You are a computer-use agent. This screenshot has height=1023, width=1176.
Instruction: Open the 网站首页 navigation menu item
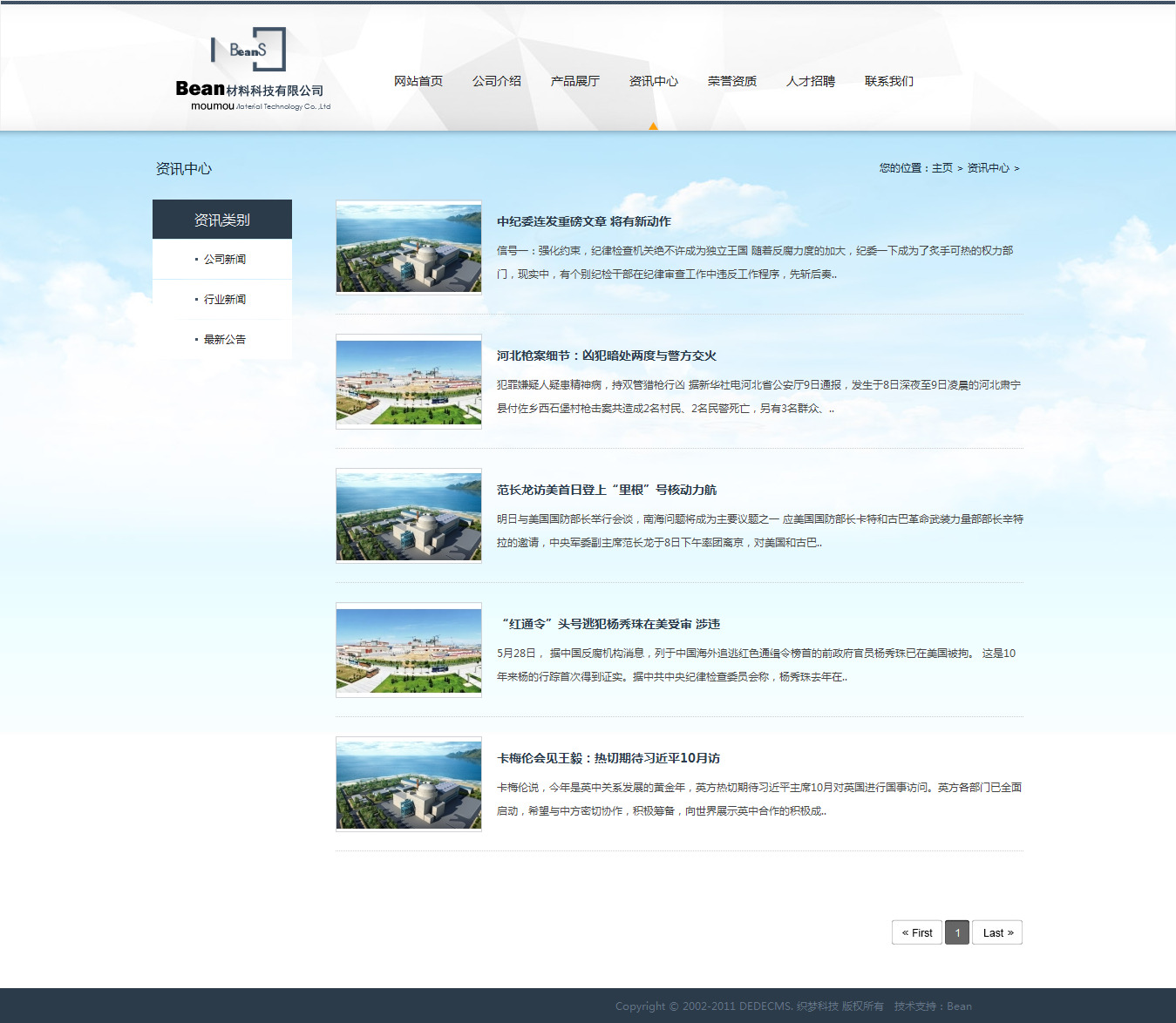pos(418,81)
